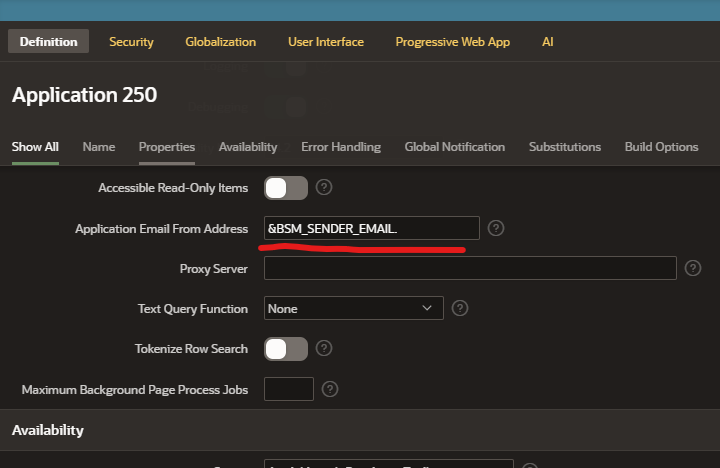Focus the Proxy Server text field
Screen dimensions: 720x468
coord(470,268)
